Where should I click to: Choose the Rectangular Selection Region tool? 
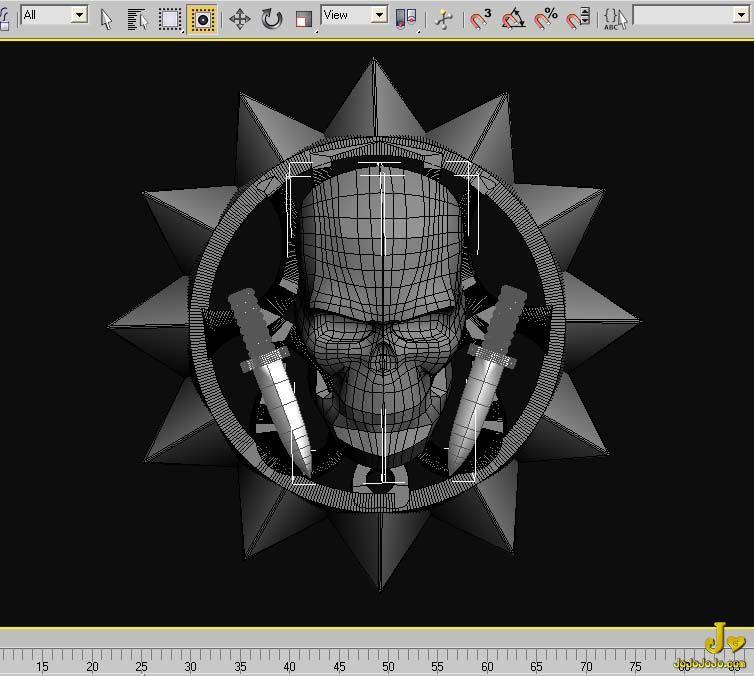click(170, 20)
